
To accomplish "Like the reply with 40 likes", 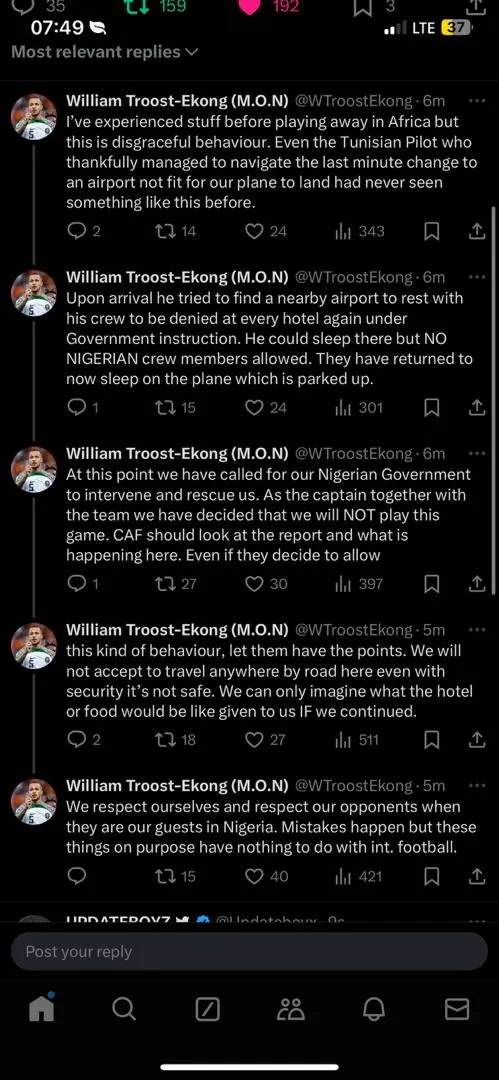I will tap(267, 877).
